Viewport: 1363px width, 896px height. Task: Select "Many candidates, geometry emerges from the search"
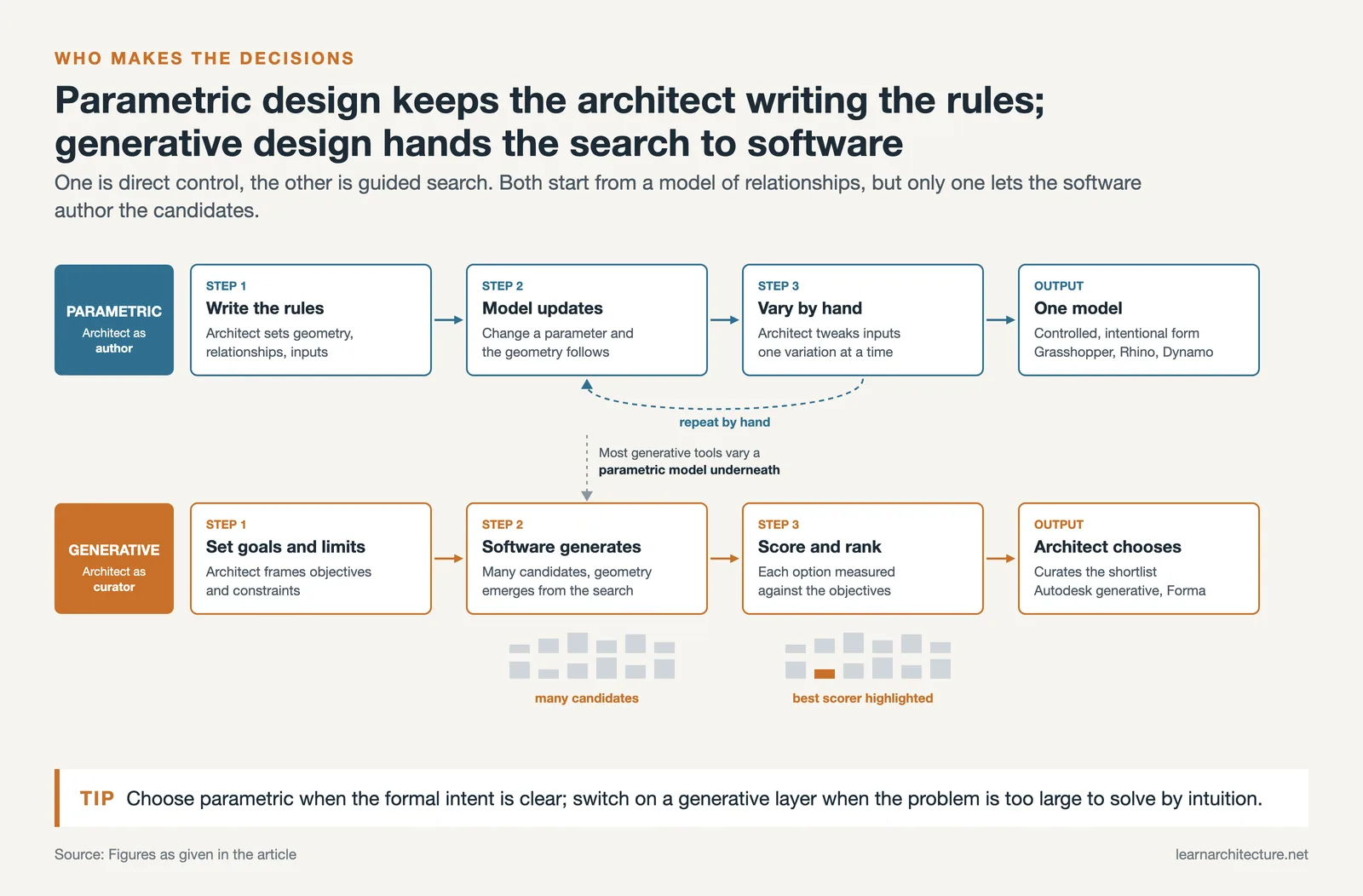point(566,581)
